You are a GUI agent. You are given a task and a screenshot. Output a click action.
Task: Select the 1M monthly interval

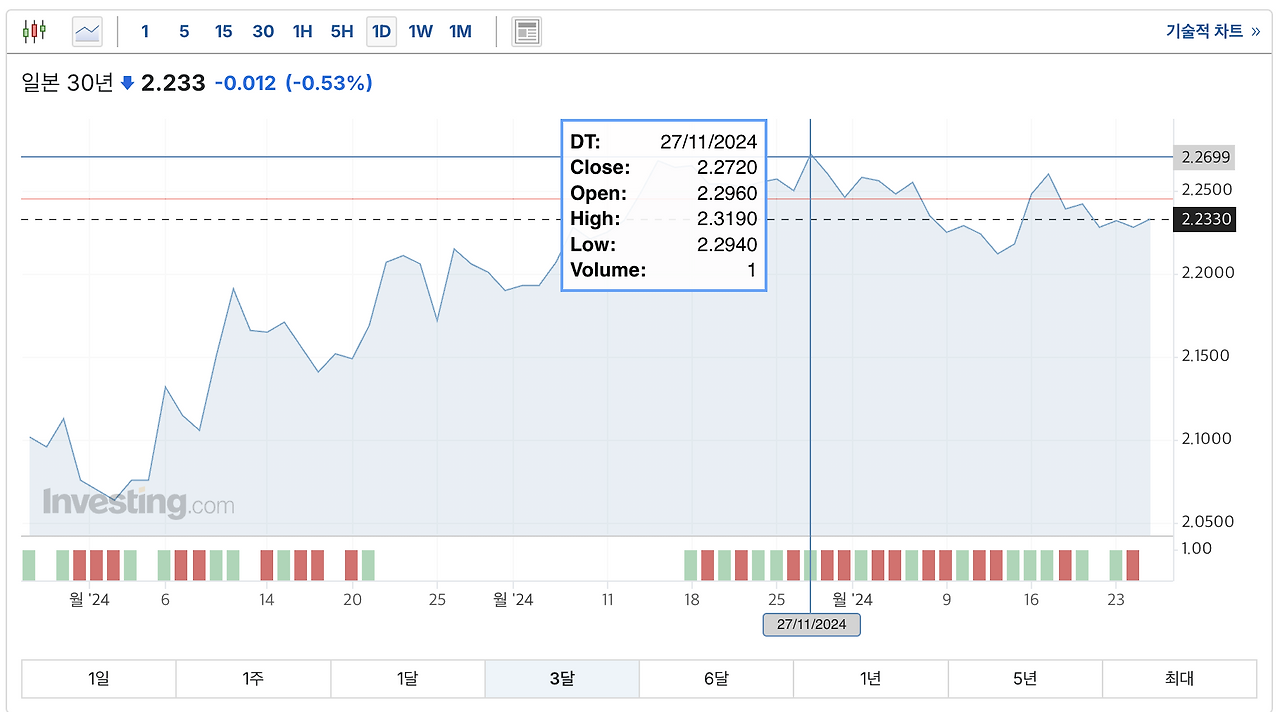tap(460, 31)
